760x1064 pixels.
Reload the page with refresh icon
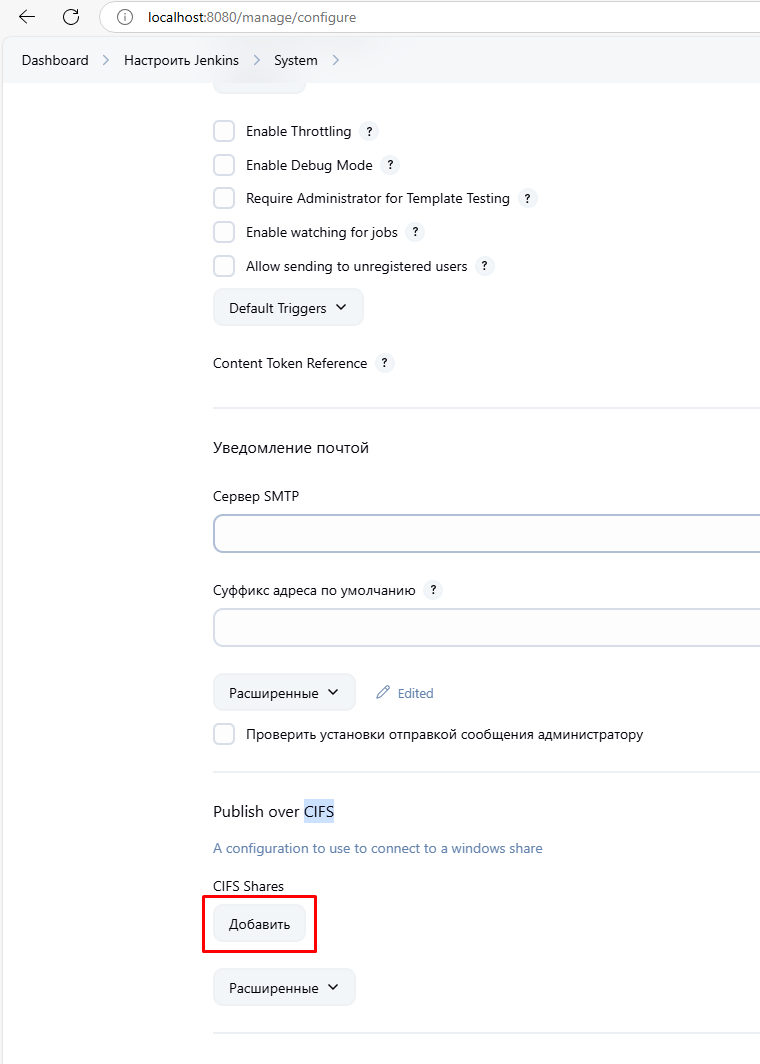pos(71,17)
